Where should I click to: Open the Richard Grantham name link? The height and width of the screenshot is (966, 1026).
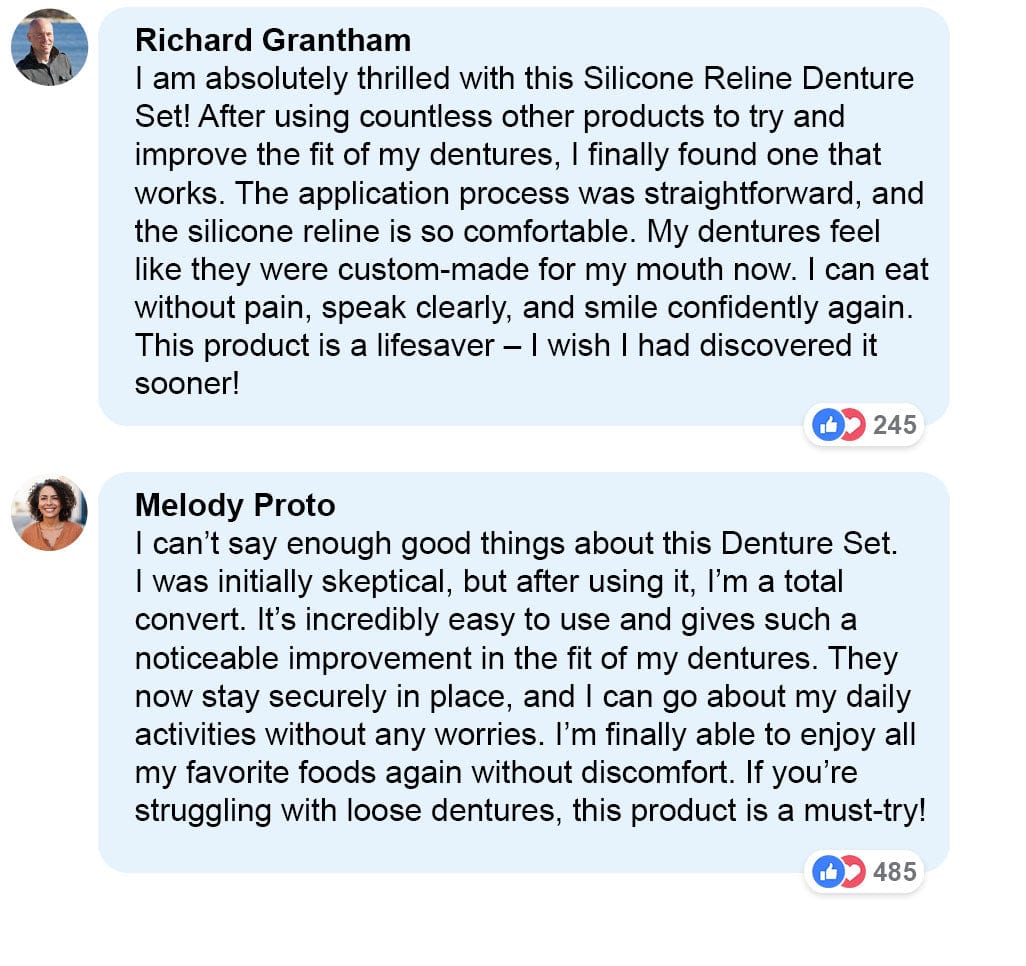pos(272,40)
